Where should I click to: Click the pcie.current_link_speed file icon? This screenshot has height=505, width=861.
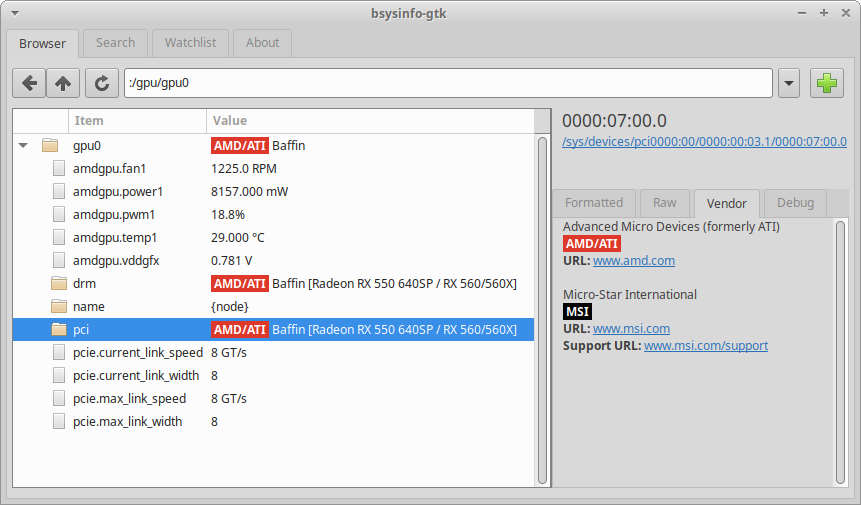tap(59, 352)
